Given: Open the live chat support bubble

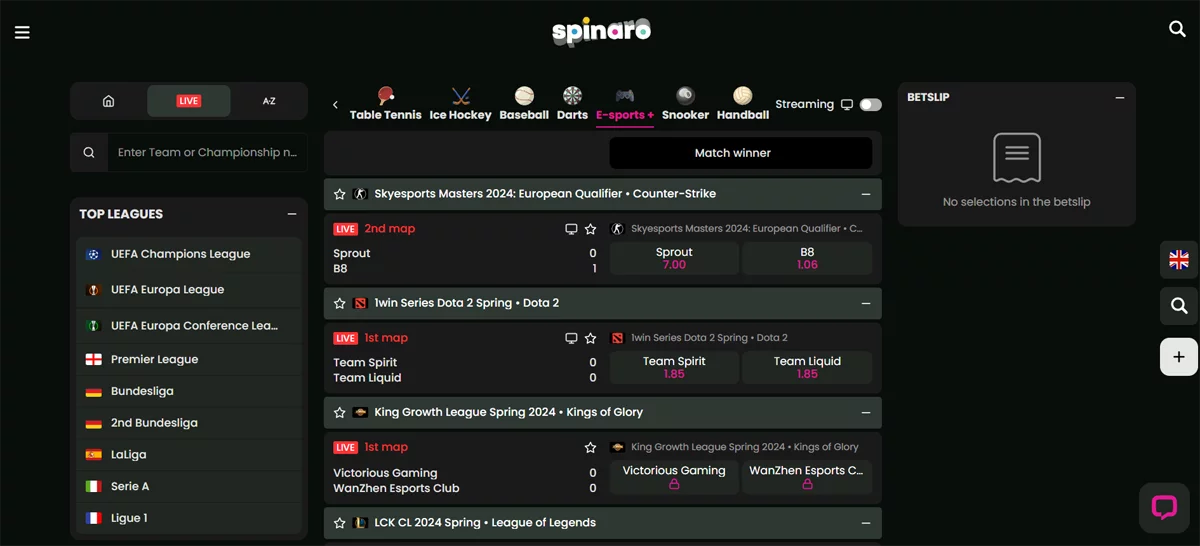Looking at the screenshot, I should click(x=1164, y=507).
